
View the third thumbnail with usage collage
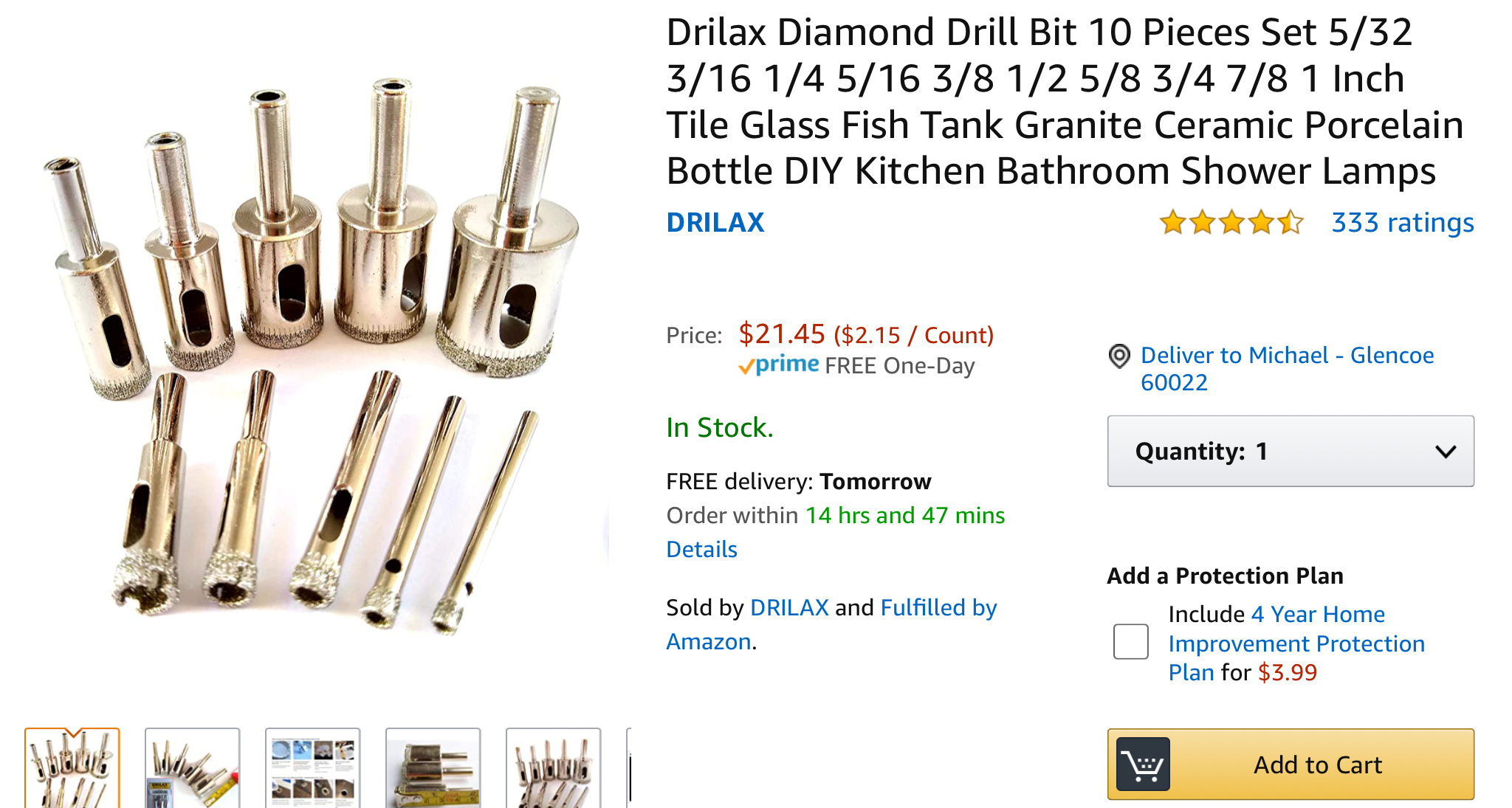tap(313, 768)
